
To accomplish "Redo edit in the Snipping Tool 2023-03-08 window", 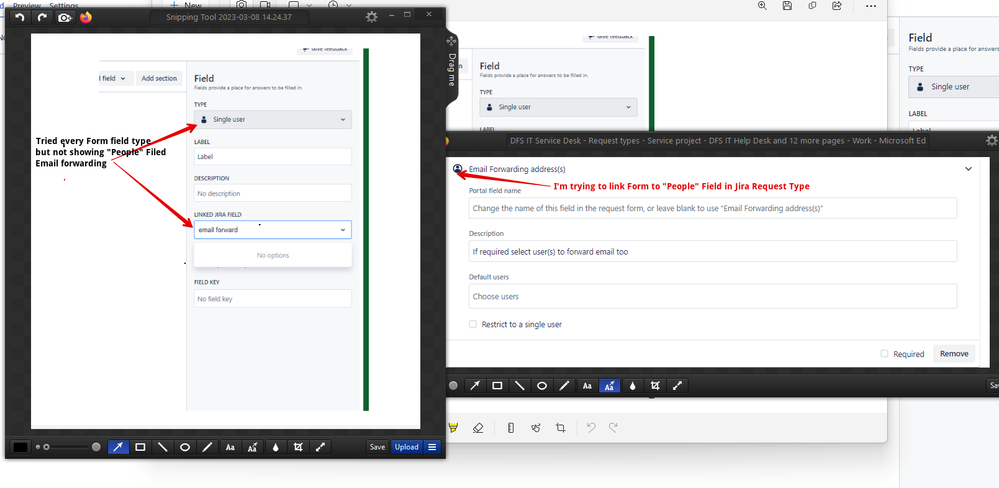I will pos(42,17).
